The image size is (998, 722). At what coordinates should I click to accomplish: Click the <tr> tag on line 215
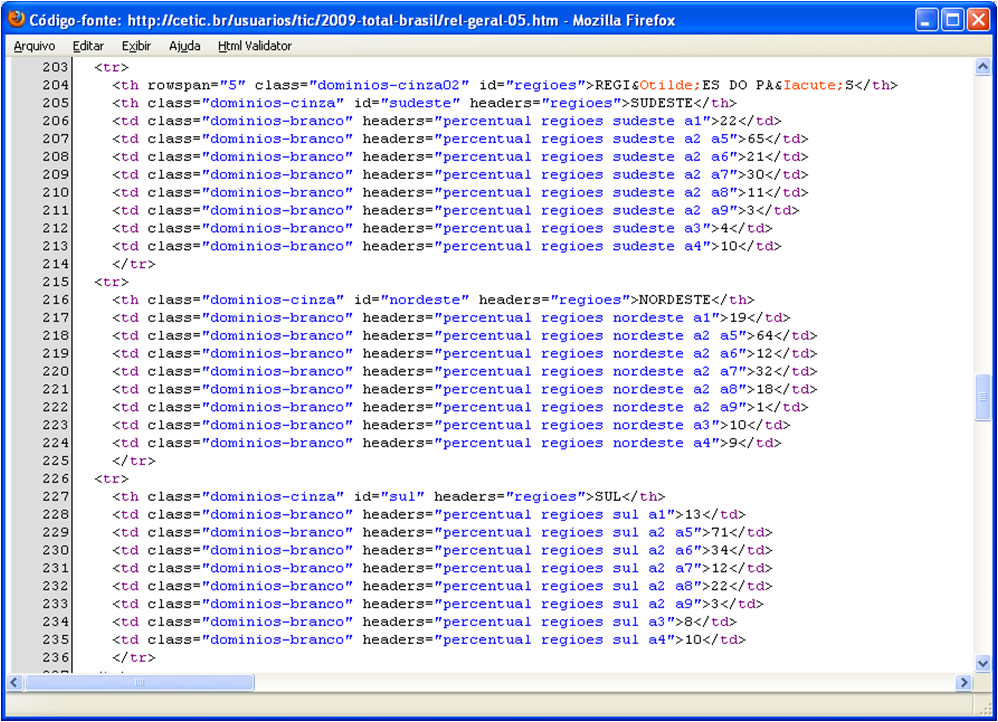[111, 281]
